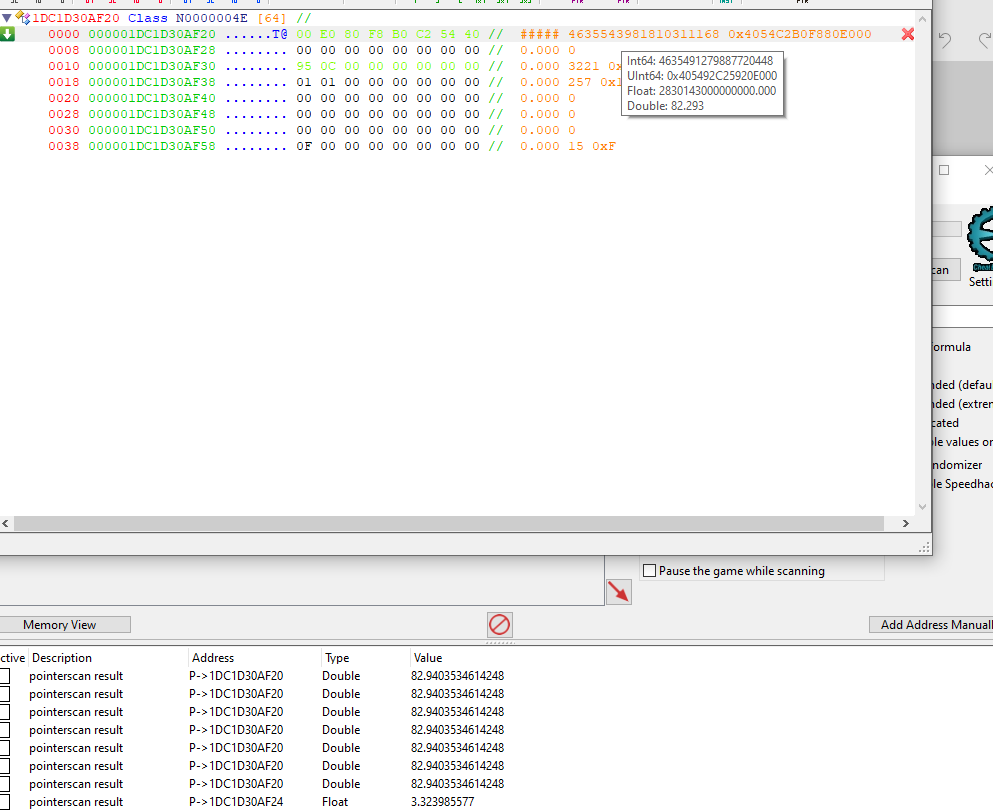This screenshot has width=993, height=812.
Task: Click right arrow of horizontal scrollbar
Action: click(906, 523)
